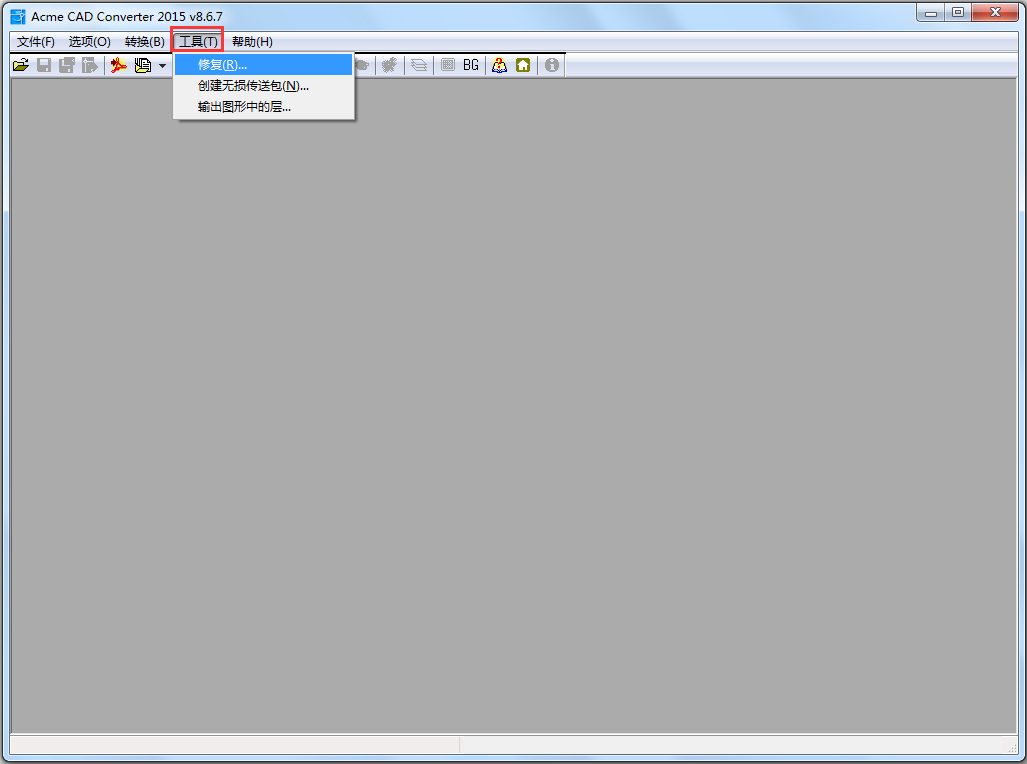
Task: Click the layers stack toolbar icon
Action: [x=418, y=64]
